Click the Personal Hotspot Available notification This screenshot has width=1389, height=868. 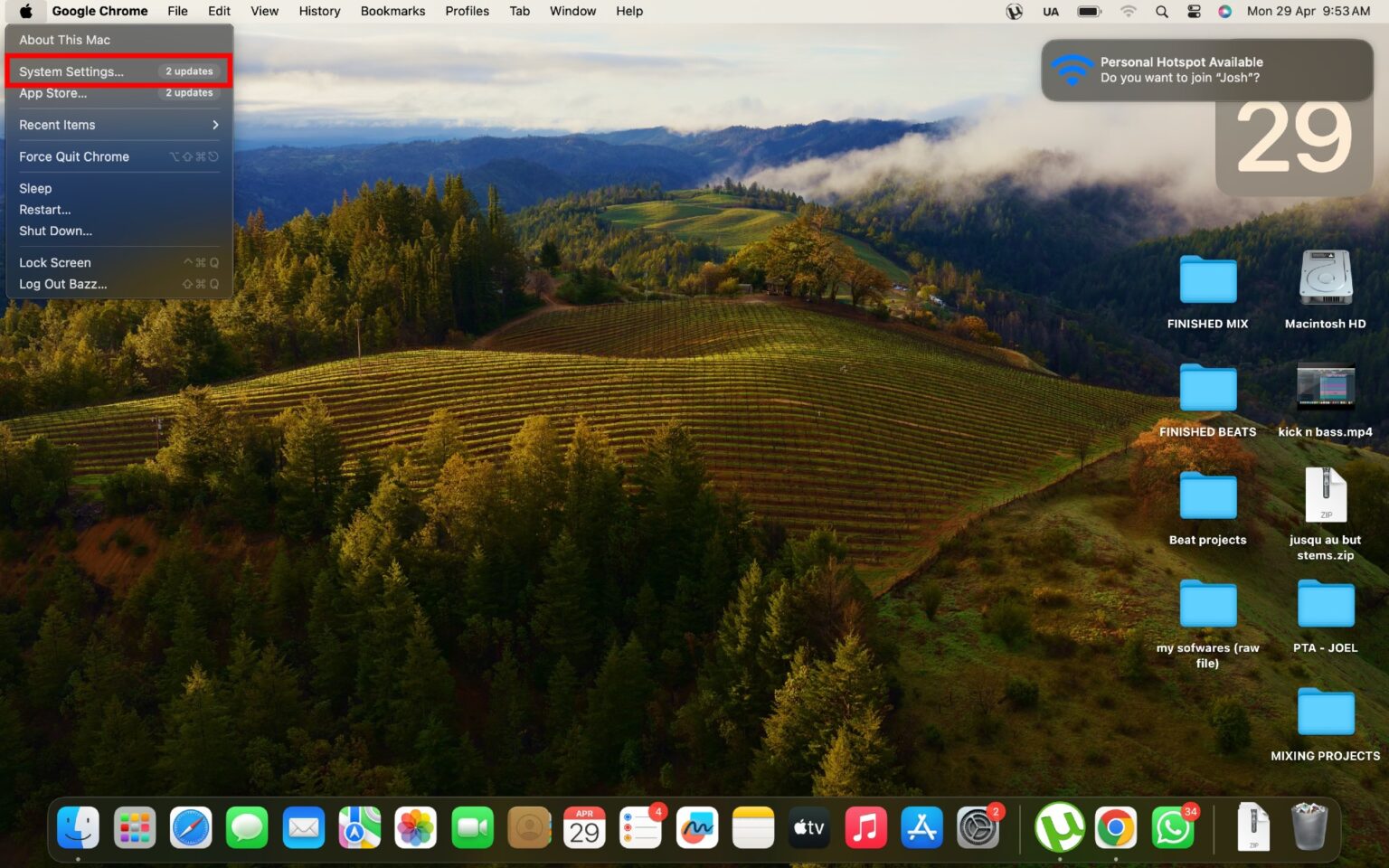tap(1206, 71)
